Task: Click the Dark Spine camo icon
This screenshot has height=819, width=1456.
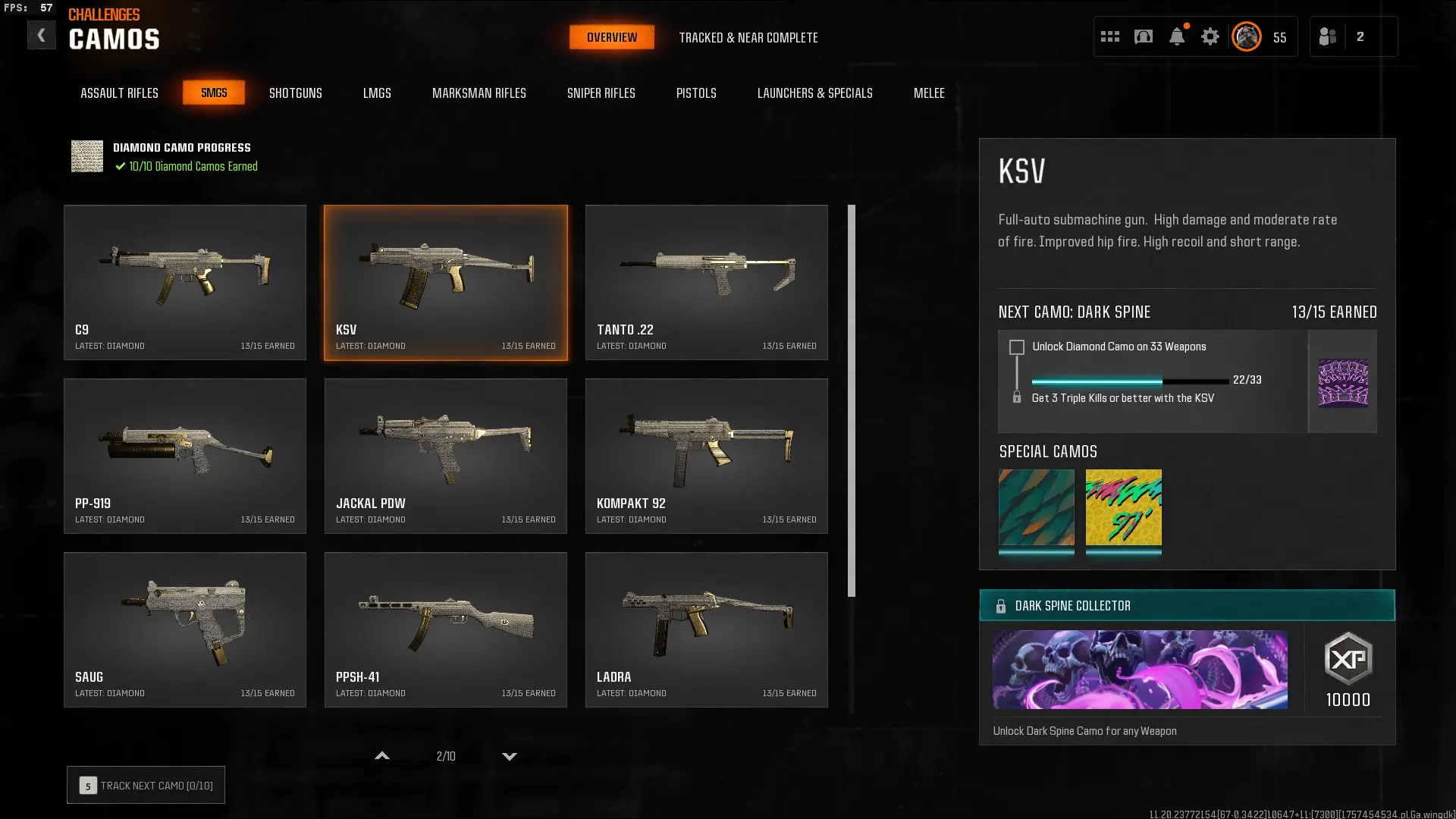Action: click(x=1343, y=382)
